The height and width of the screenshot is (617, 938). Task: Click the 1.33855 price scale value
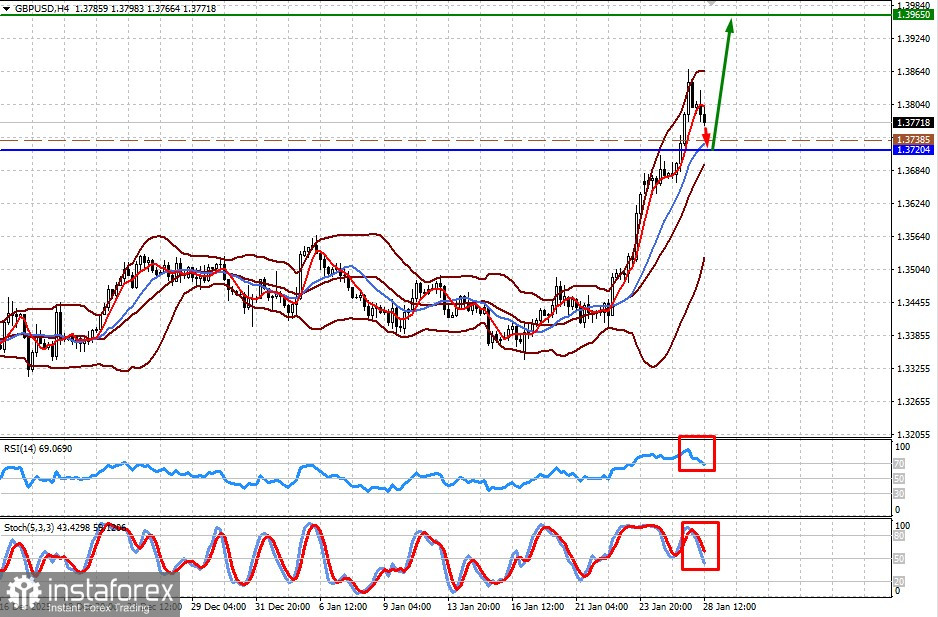913,336
